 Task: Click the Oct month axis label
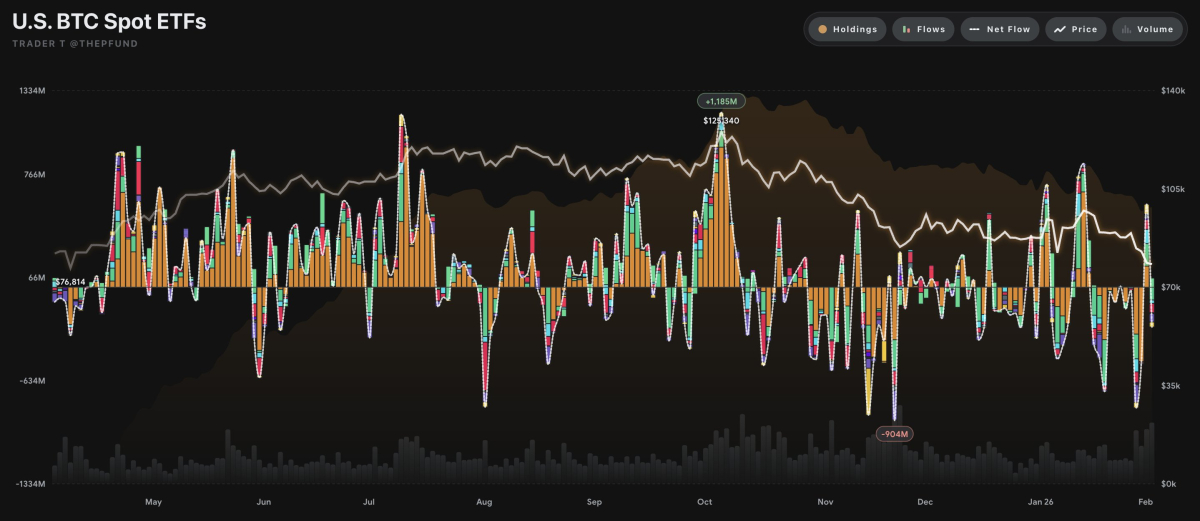703,501
